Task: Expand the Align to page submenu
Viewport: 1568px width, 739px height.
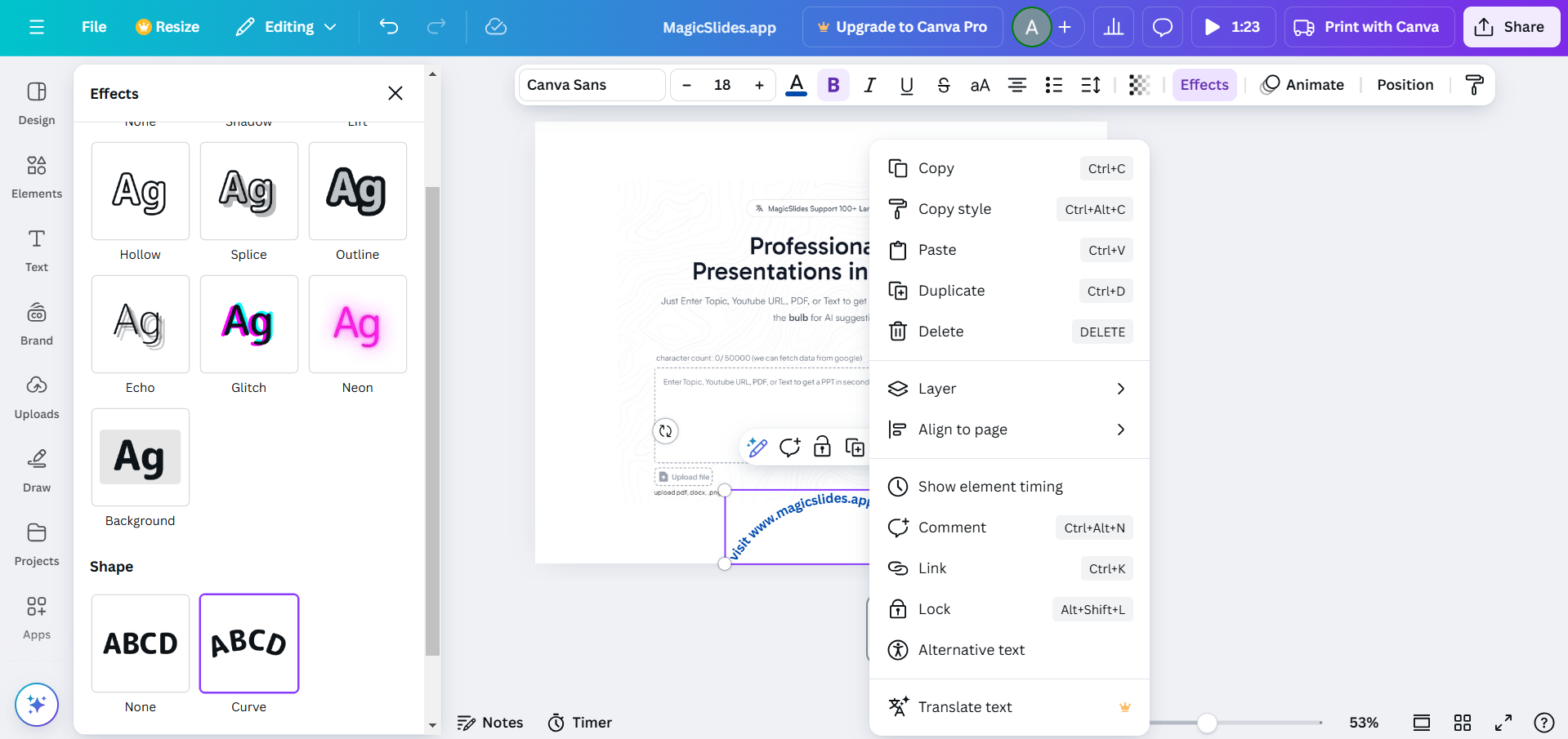Action: tap(1009, 430)
